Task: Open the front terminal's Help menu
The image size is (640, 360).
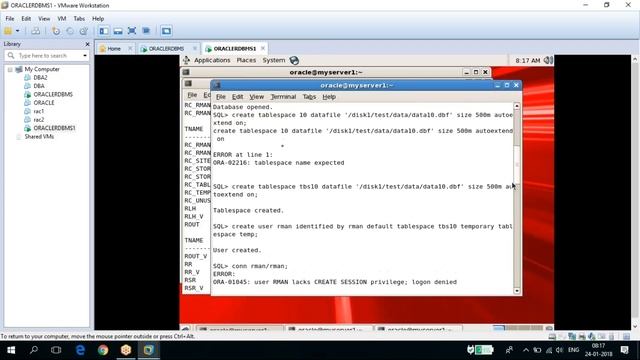Action: click(x=329, y=97)
